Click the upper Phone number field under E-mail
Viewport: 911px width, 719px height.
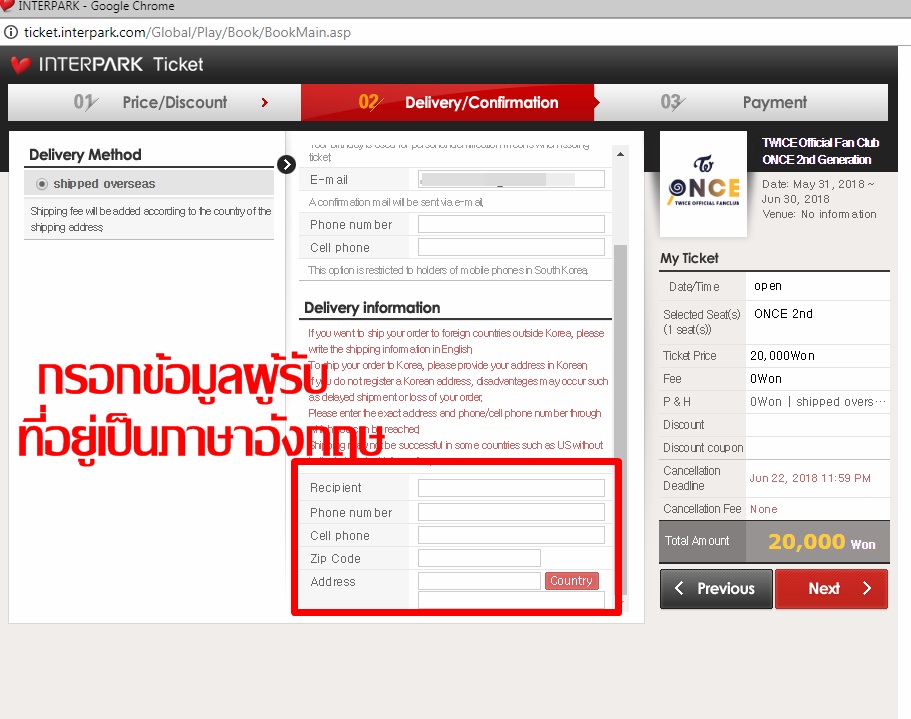[x=511, y=224]
